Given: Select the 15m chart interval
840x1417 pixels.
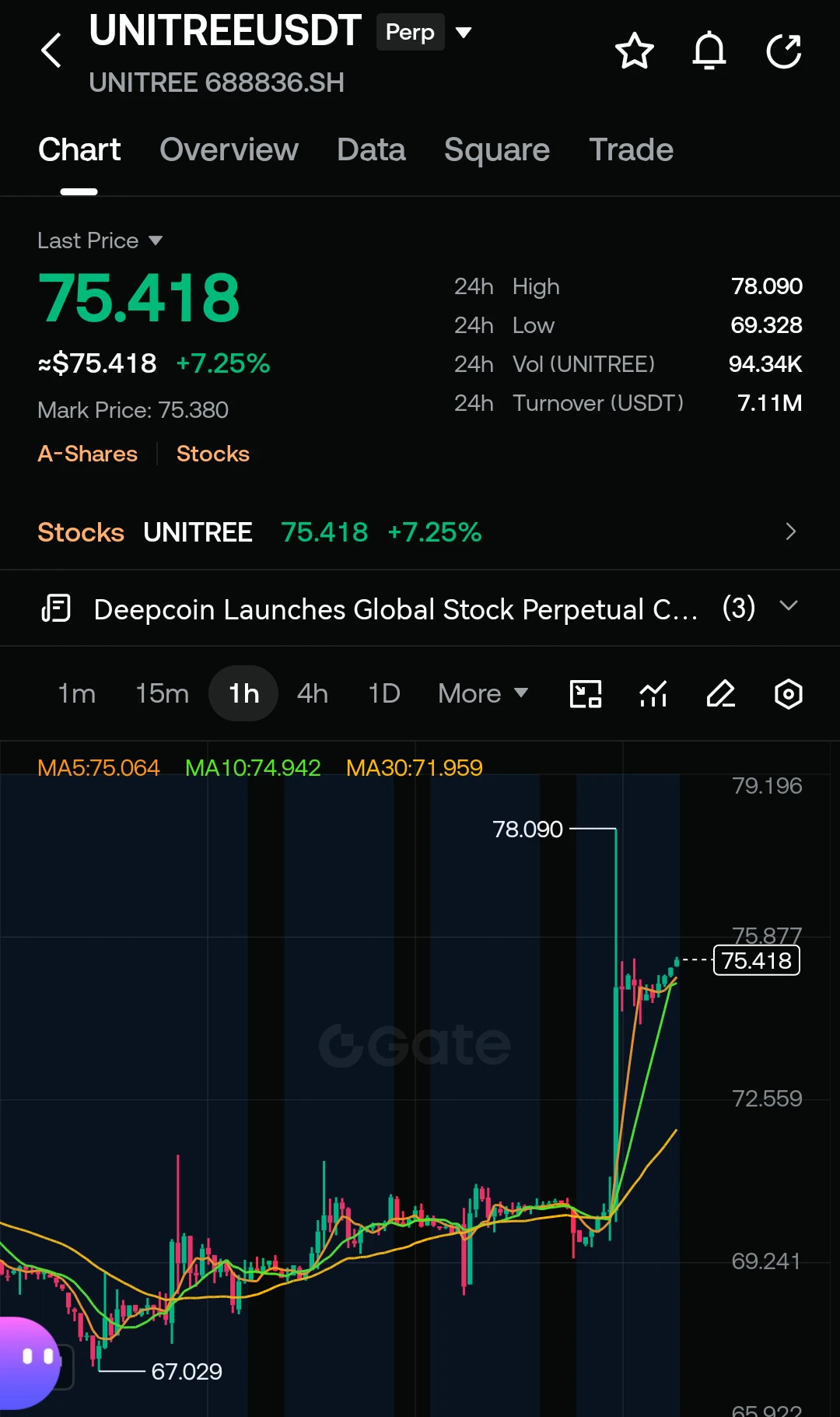Looking at the screenshot, I should pyautogui.click(x=162, y=693).
